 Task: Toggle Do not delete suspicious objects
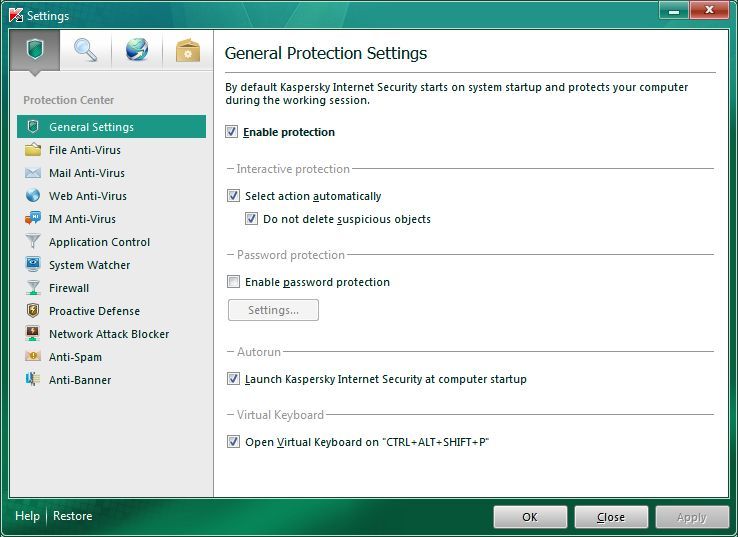tap(251, 218)
